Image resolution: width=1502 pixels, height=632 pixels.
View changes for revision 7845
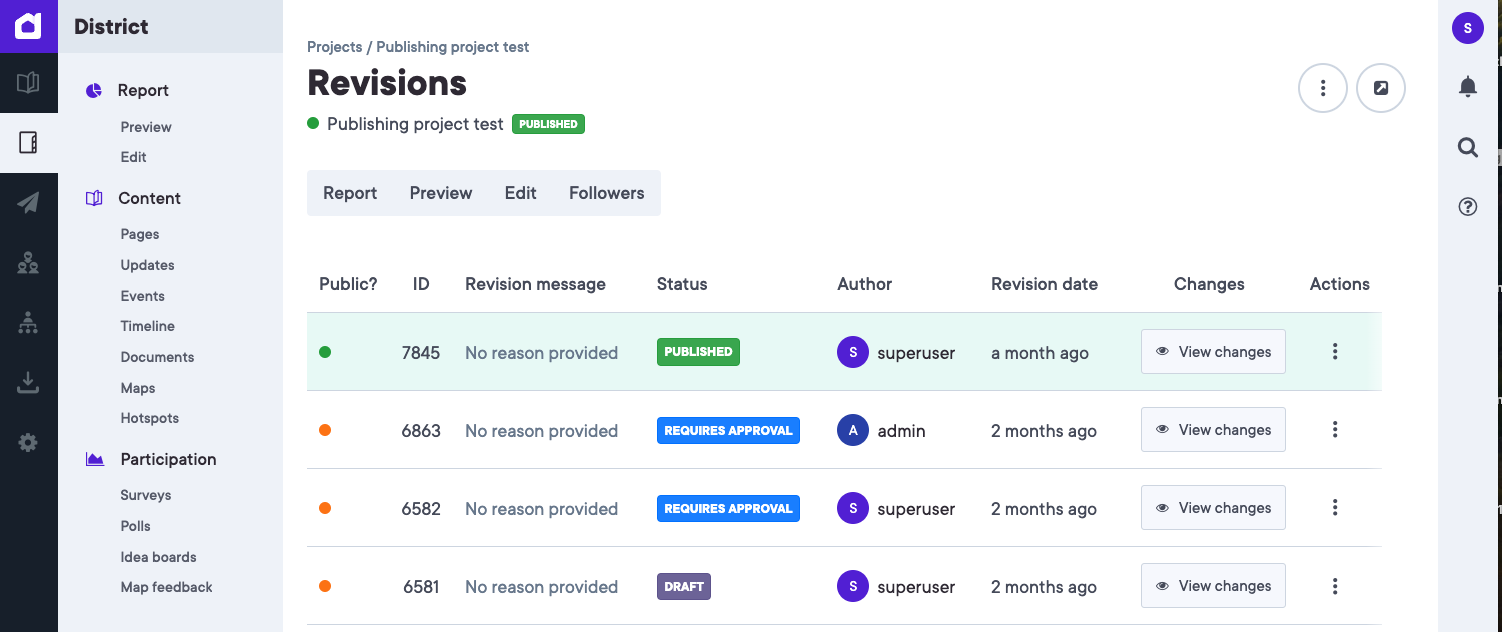coord(1212,352)
